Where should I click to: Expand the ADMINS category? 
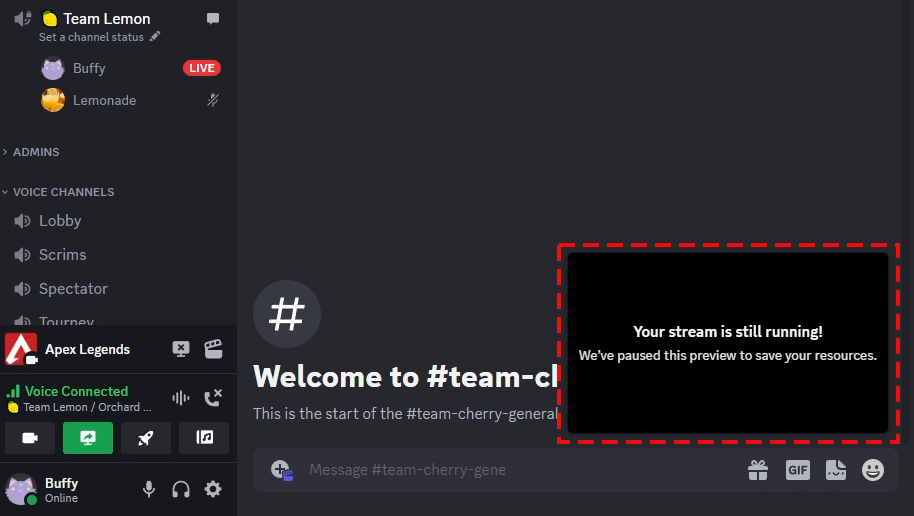(36, 152)
